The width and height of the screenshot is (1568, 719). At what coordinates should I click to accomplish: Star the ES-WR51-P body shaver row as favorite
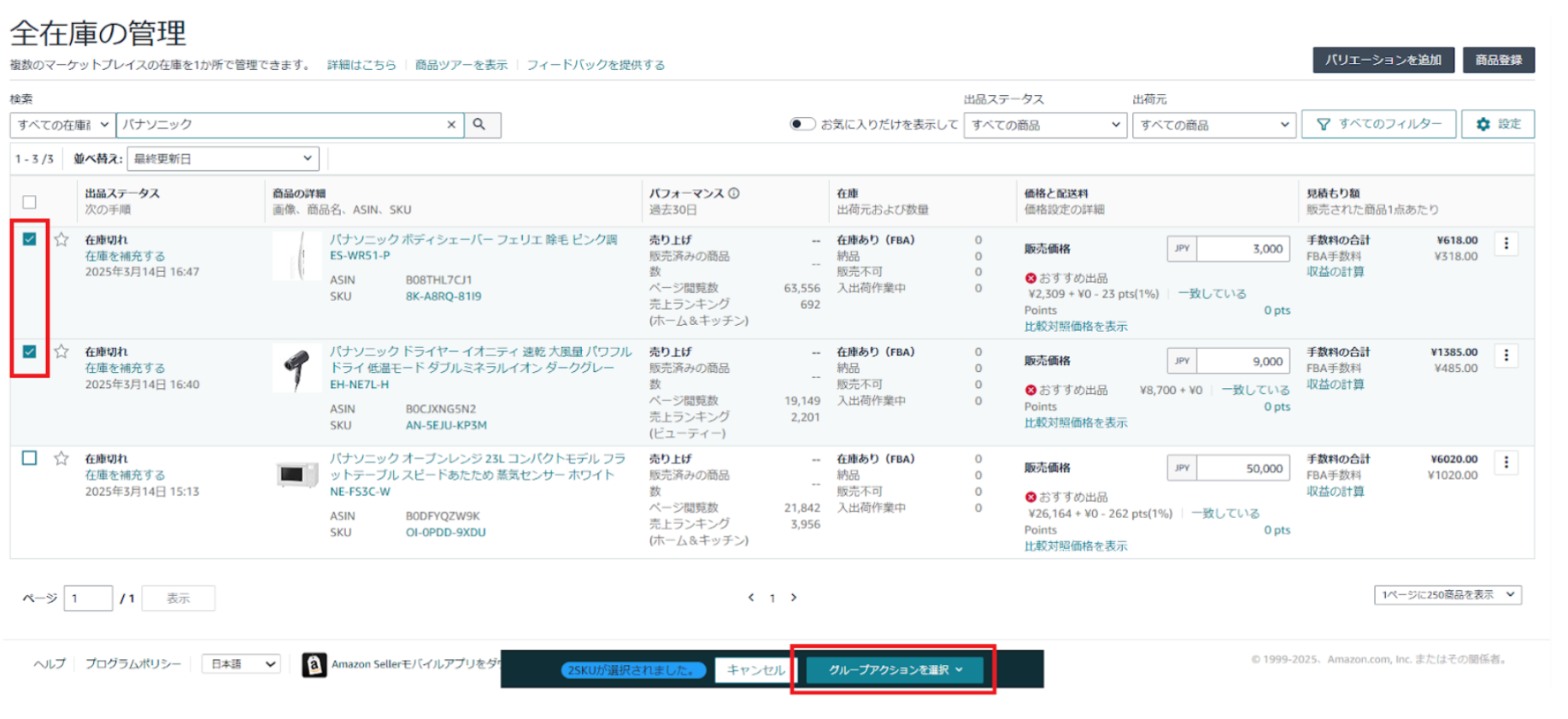pyautogui.click(x=62, y=239)
